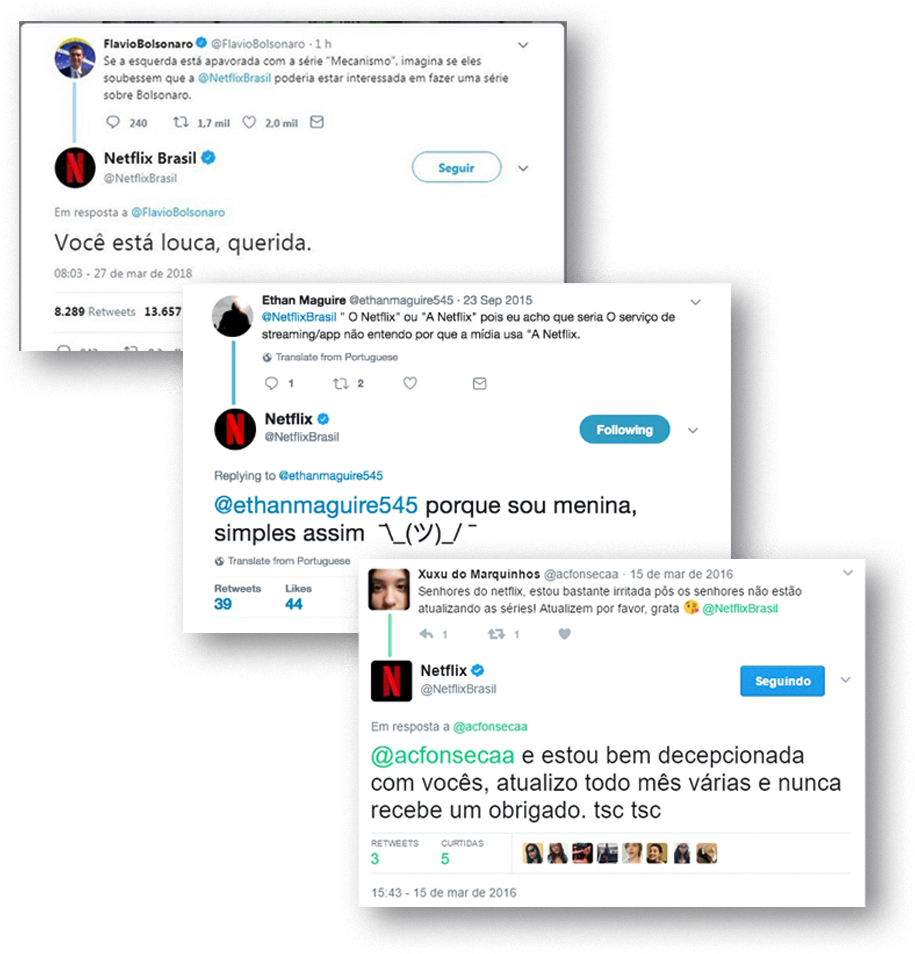Click reply icon on Ethan Maguire tweet
Screen dimensions: 915x954
click(x=271, y=383)
